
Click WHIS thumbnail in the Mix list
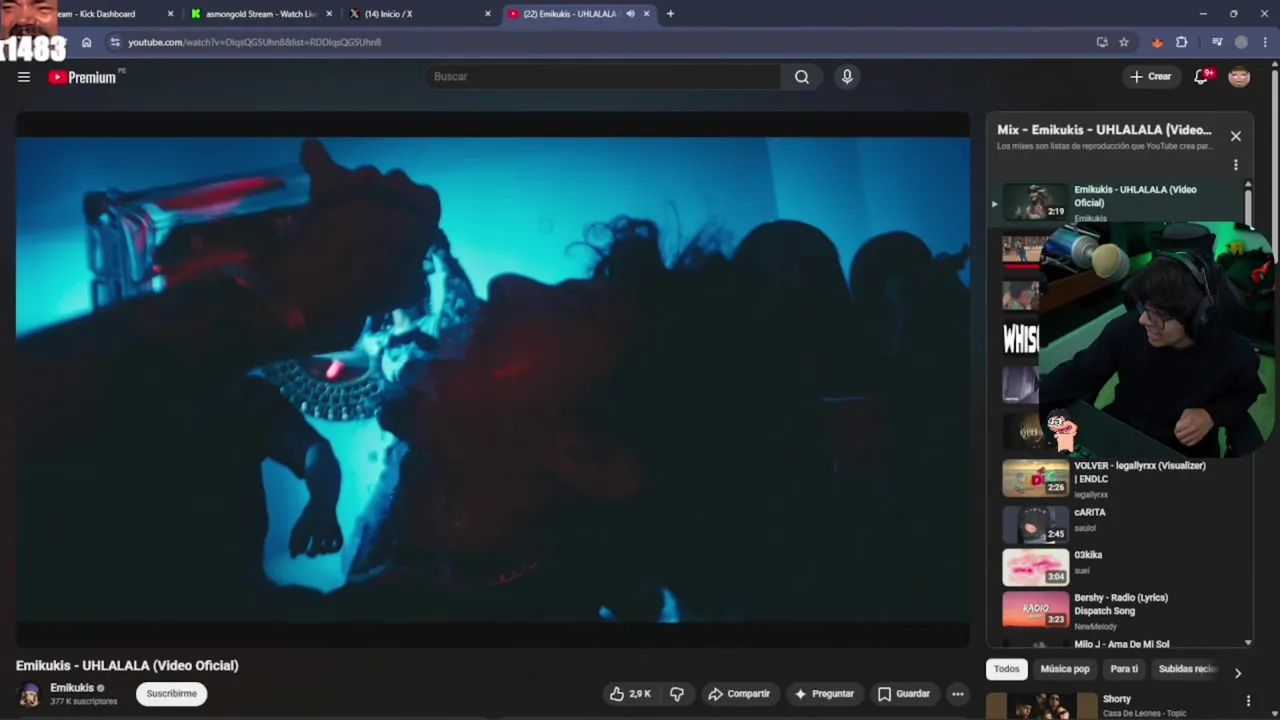[1020, 339]
